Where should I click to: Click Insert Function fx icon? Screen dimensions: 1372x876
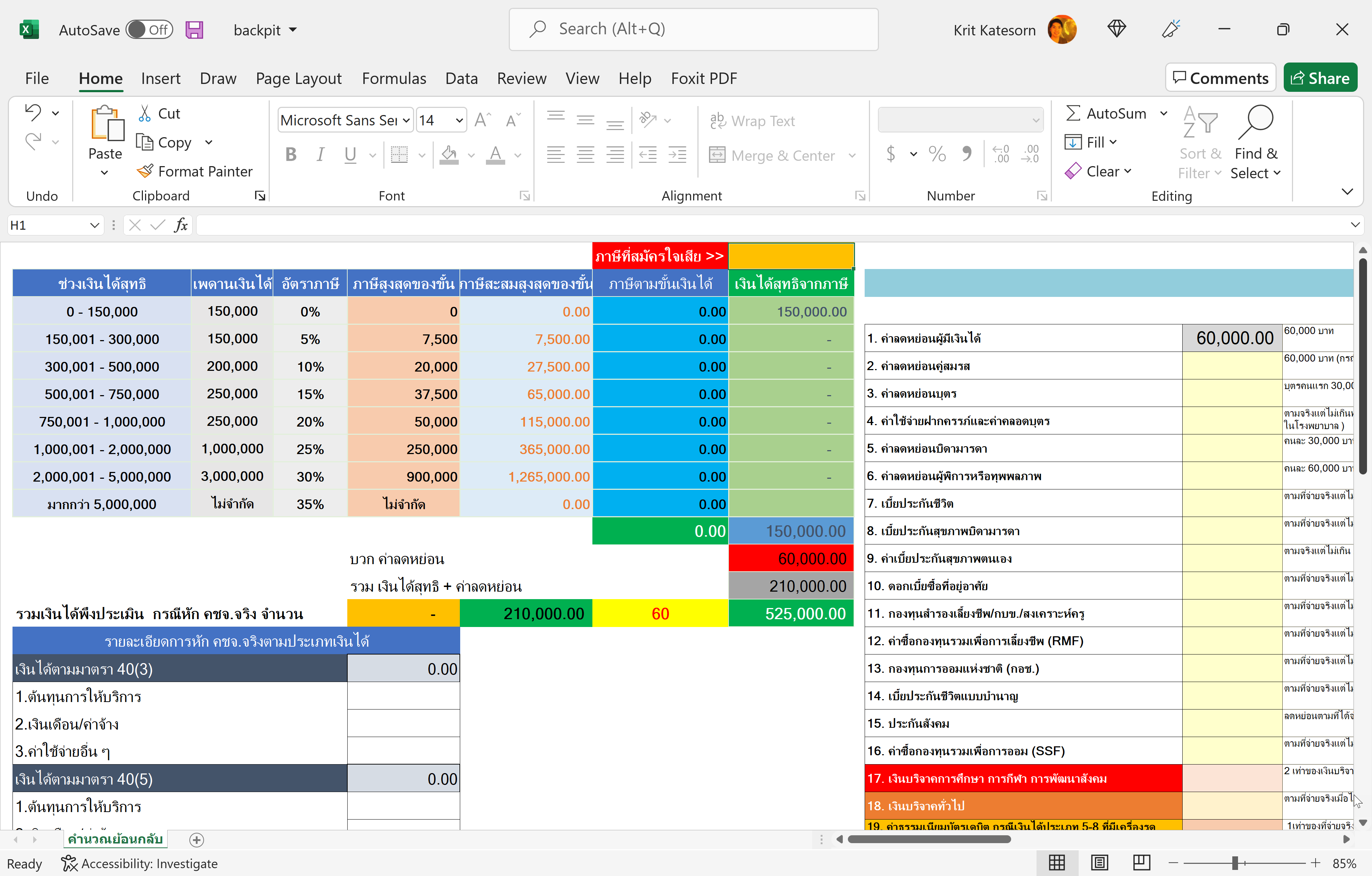click(x=181, y=225)
